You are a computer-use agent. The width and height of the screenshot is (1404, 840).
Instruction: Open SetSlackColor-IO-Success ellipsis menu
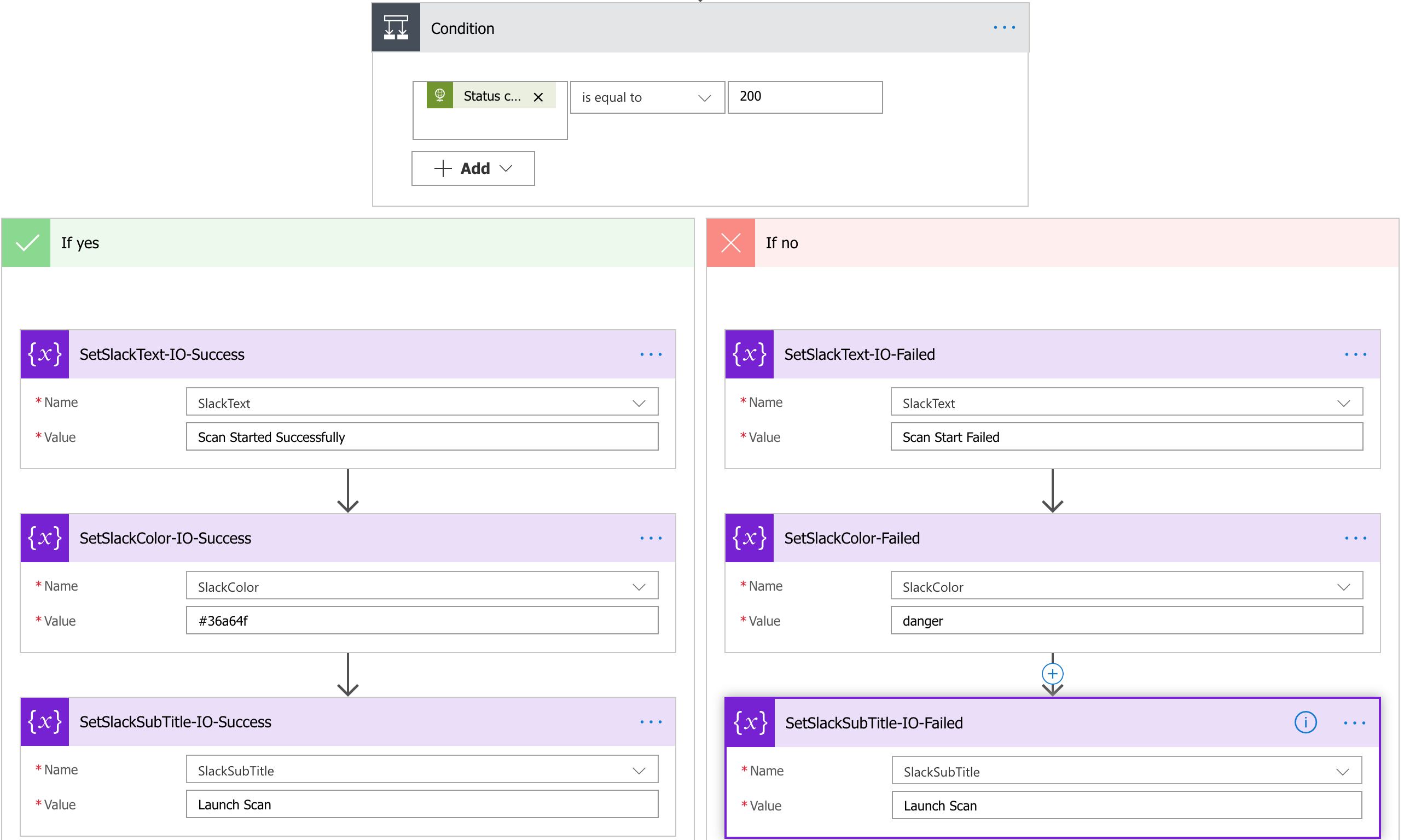[651, 538]
